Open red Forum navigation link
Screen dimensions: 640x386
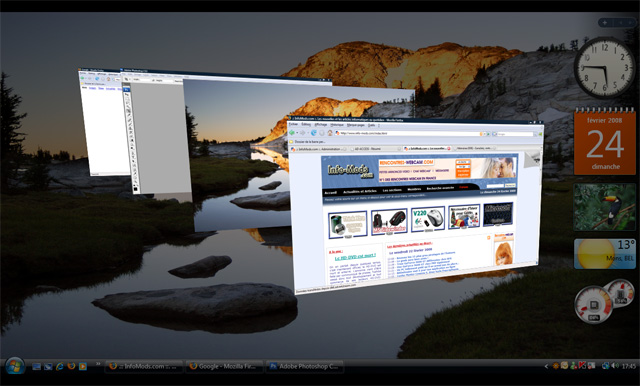463,187
